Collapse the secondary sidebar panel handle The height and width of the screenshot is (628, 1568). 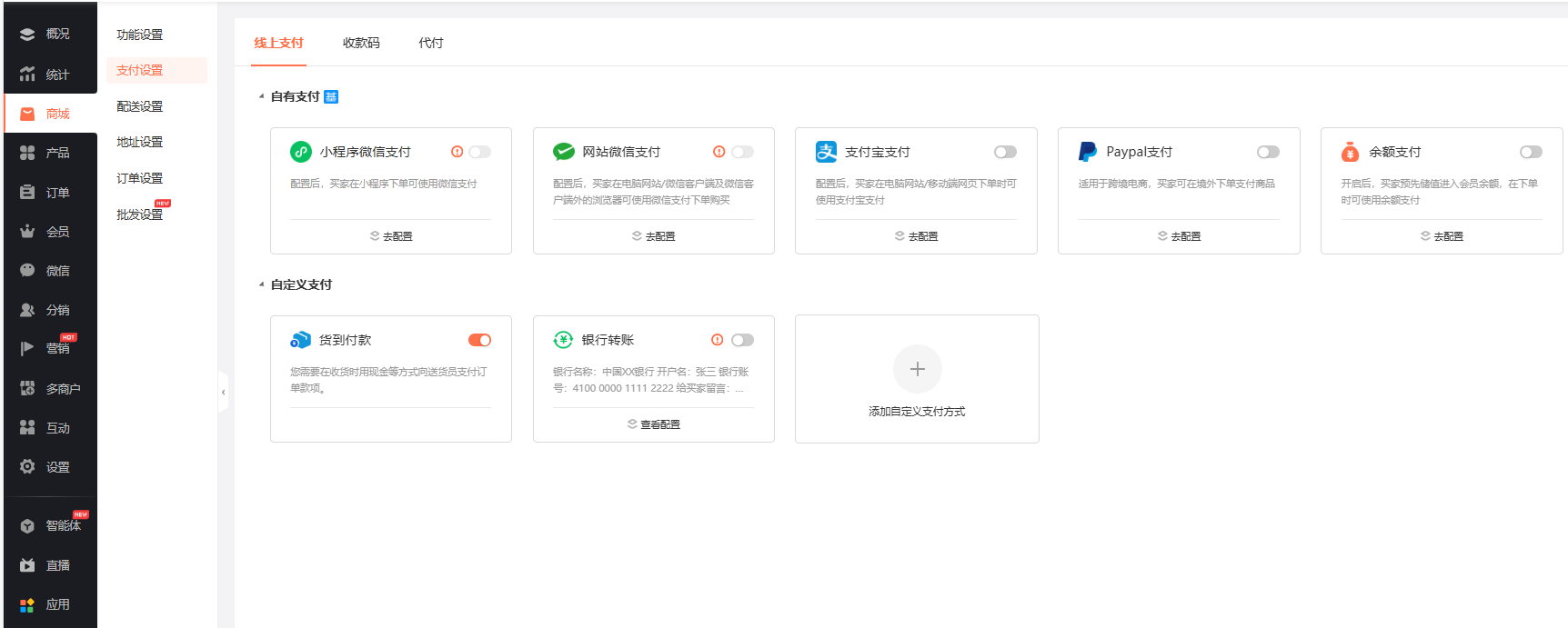(223, 392)
